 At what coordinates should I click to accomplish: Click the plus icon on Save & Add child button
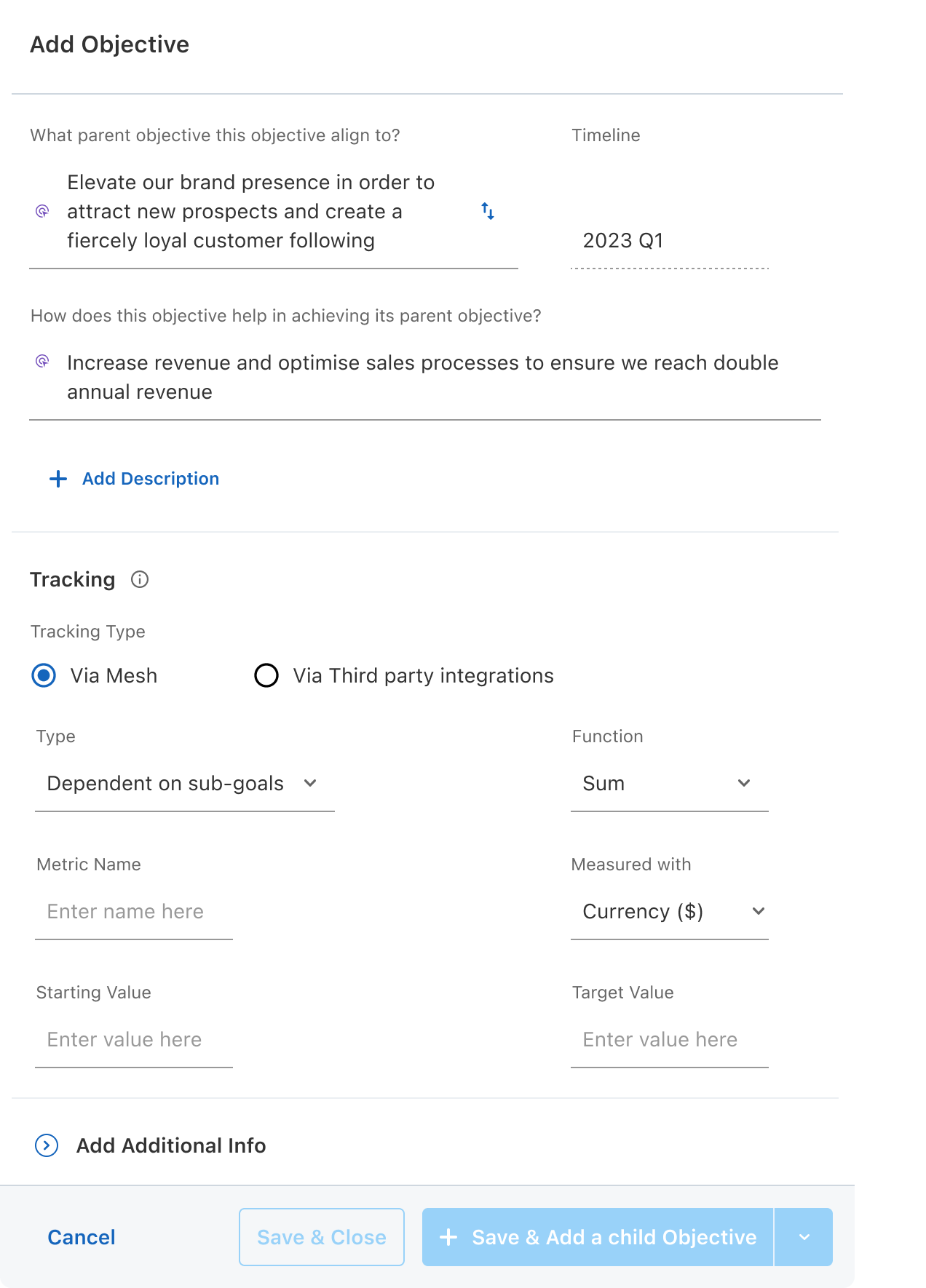pyautogui.click(x=448, y=1237)
